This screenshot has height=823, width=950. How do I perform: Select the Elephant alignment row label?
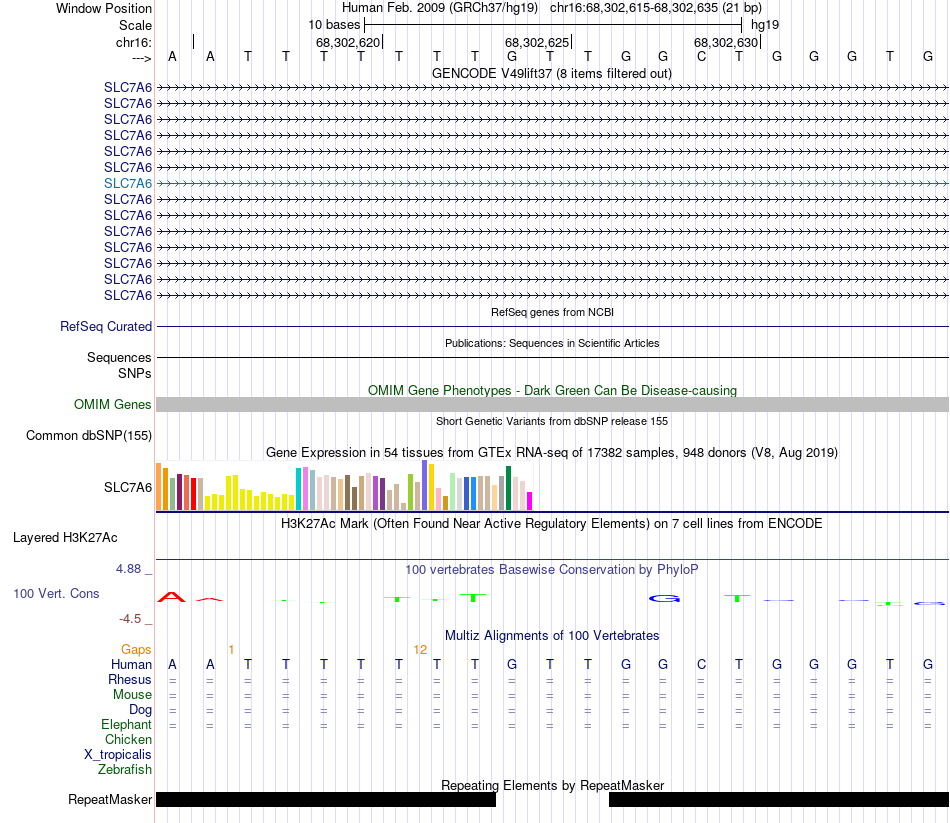(126, 725)
